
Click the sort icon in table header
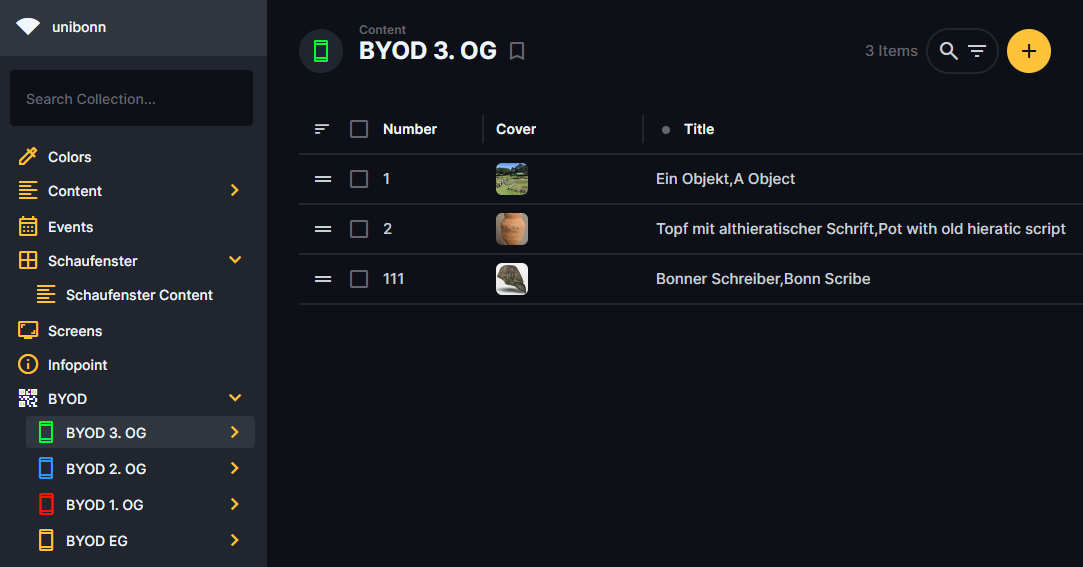coord(322,129)
